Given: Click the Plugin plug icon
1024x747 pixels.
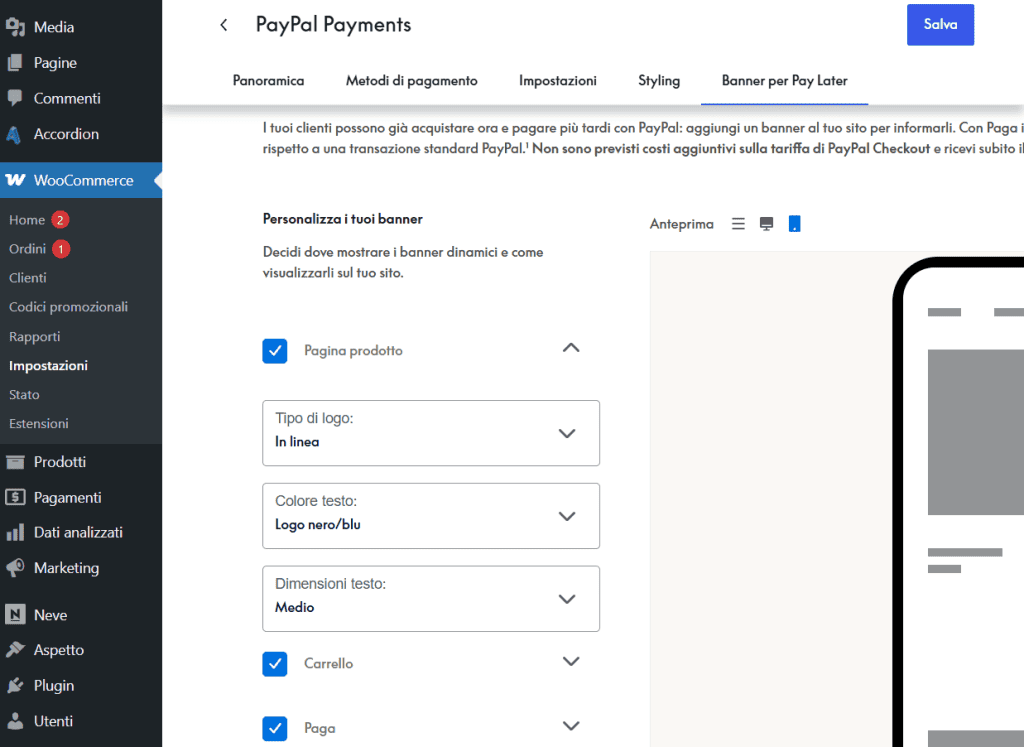Looking at the screenshot, I should [x=15, y=685].
